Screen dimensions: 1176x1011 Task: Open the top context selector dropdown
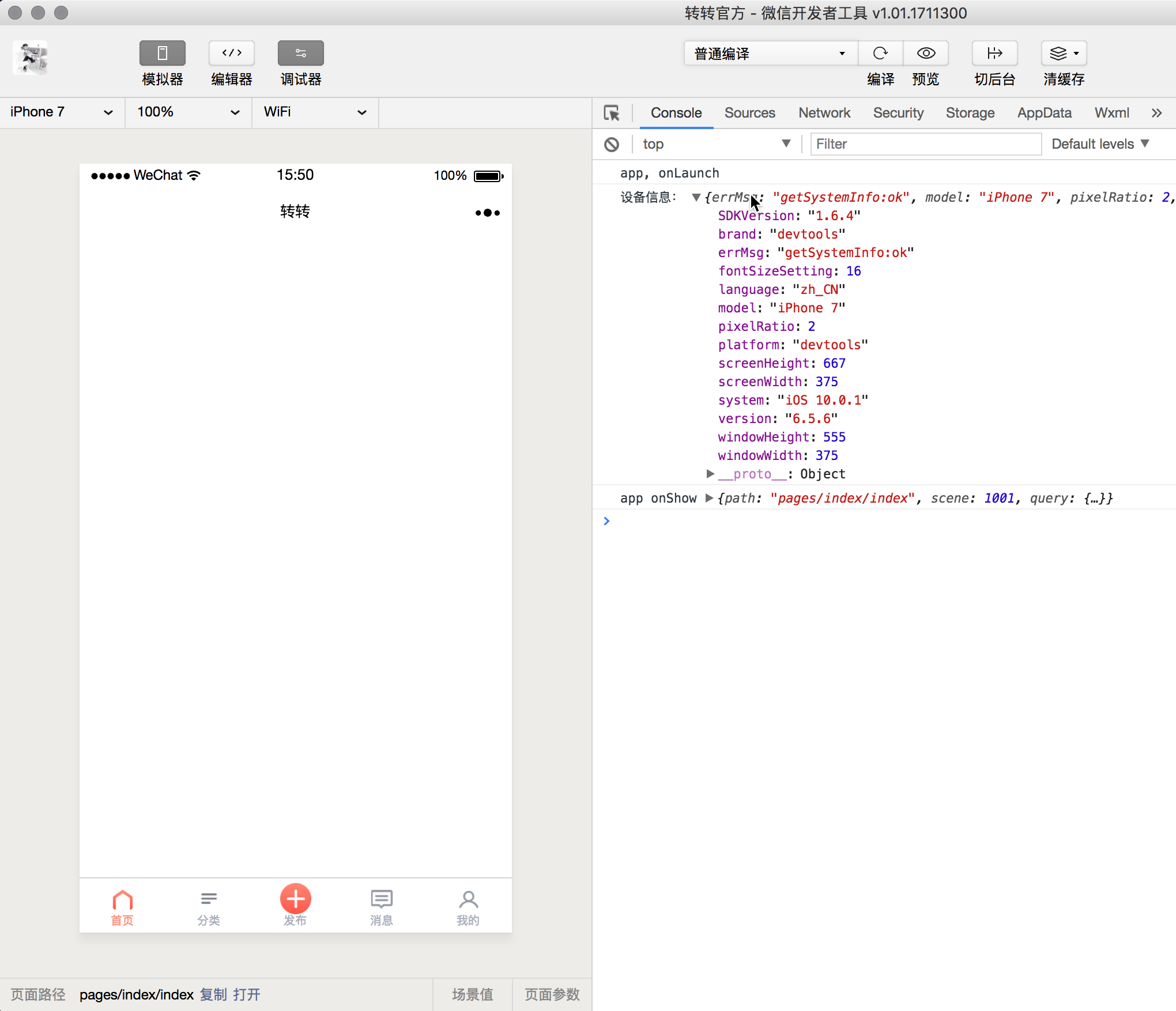(x=717, y=144)
